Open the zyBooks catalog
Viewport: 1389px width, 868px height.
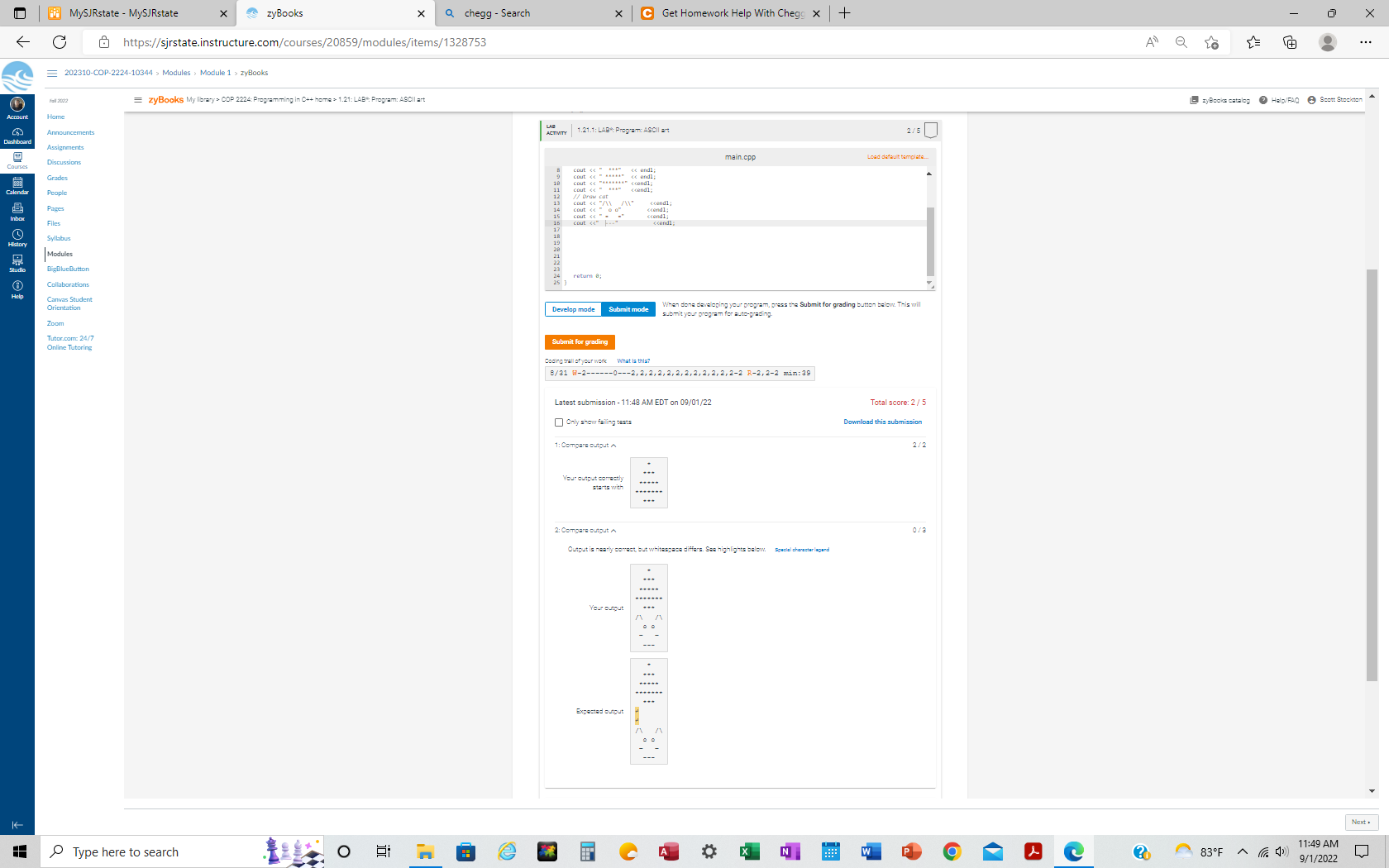click(1220, 99)
